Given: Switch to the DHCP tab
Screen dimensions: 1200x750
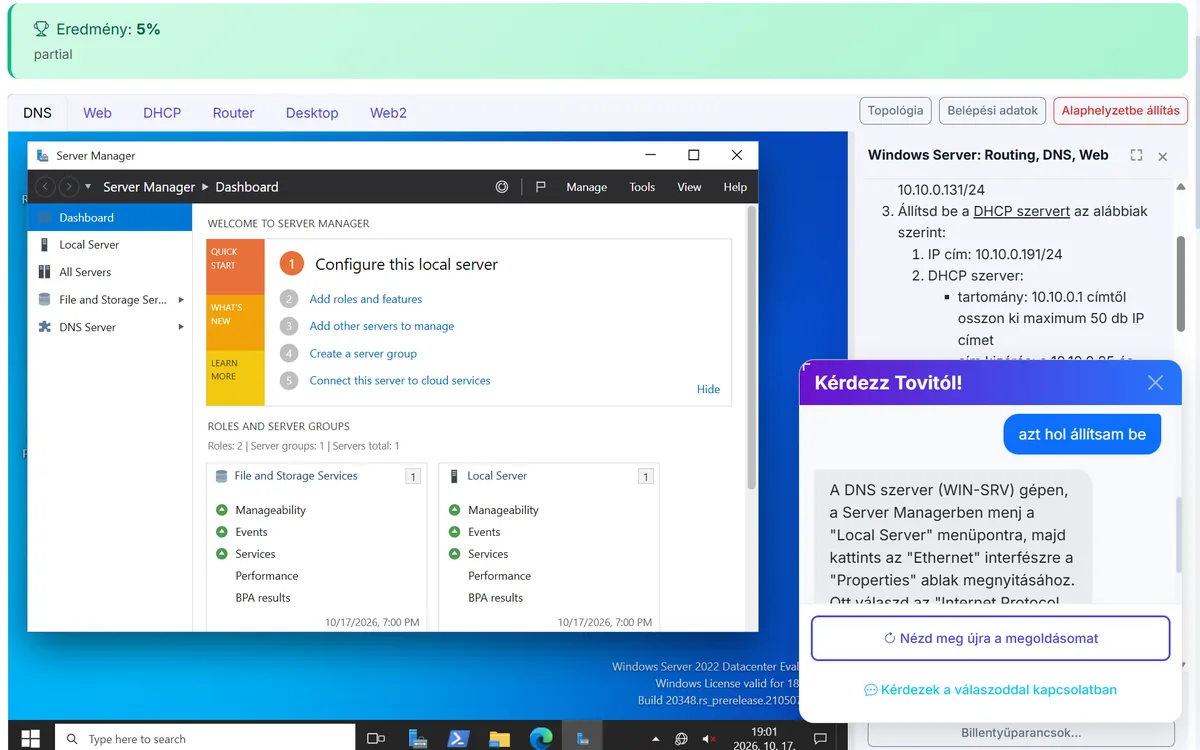Looking at the screenshot, I should click(162, 113).
